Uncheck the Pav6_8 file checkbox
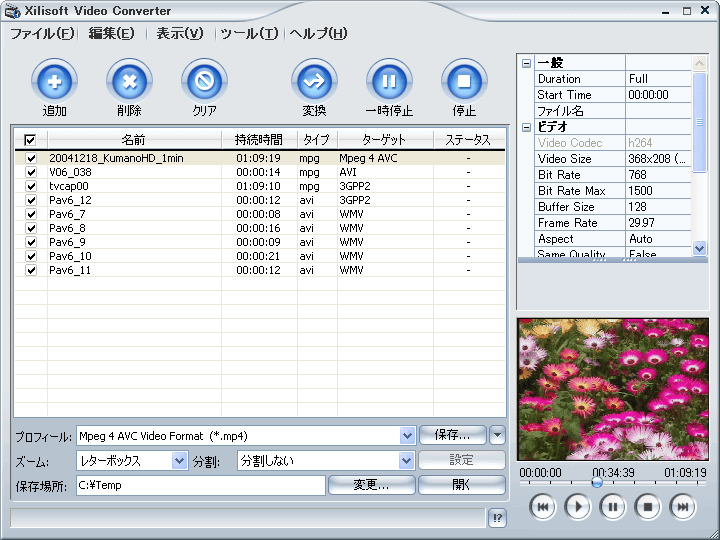 tap(31, 228)
